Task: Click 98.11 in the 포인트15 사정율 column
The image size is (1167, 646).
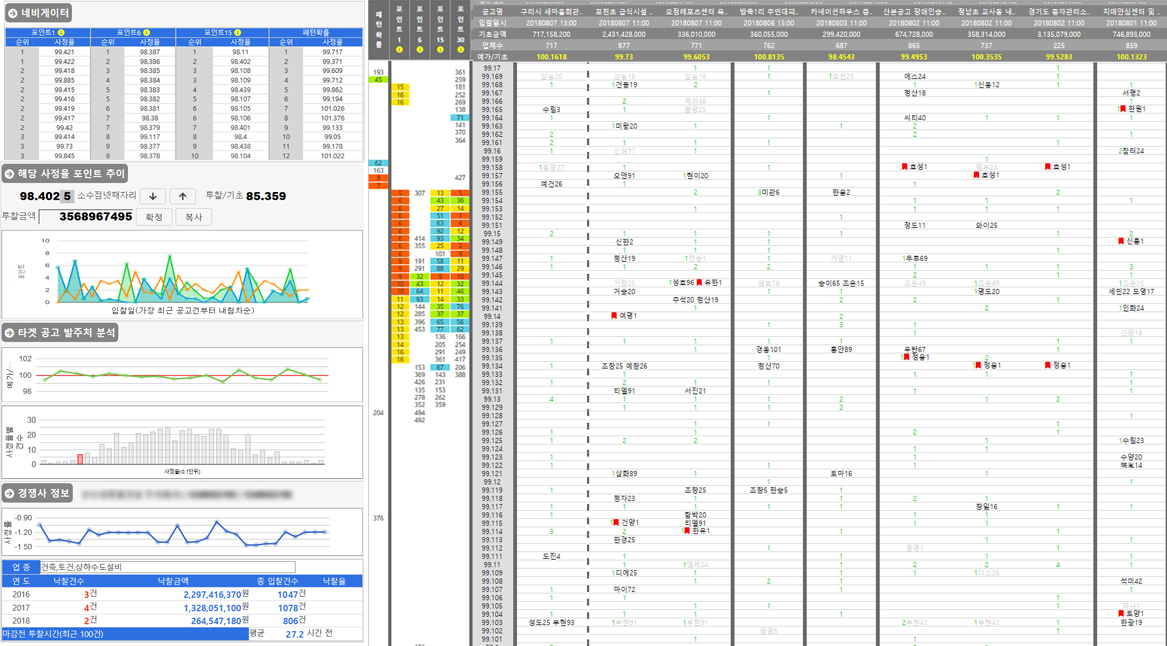Action: (240, 52)
